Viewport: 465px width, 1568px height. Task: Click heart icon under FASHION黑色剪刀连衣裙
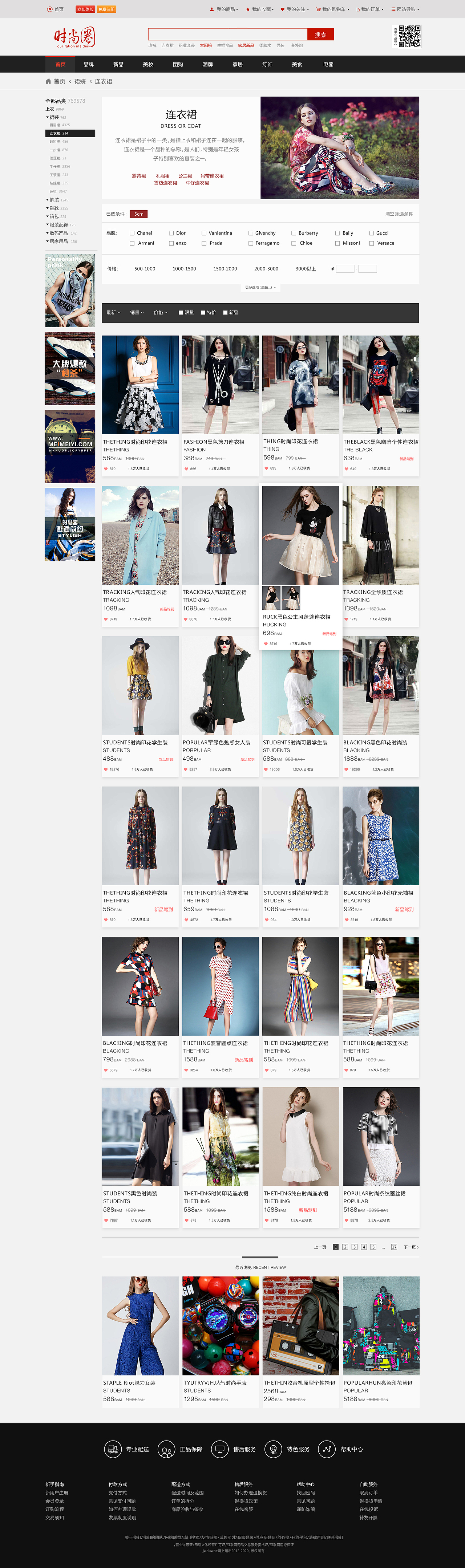[x=186, y=469]
